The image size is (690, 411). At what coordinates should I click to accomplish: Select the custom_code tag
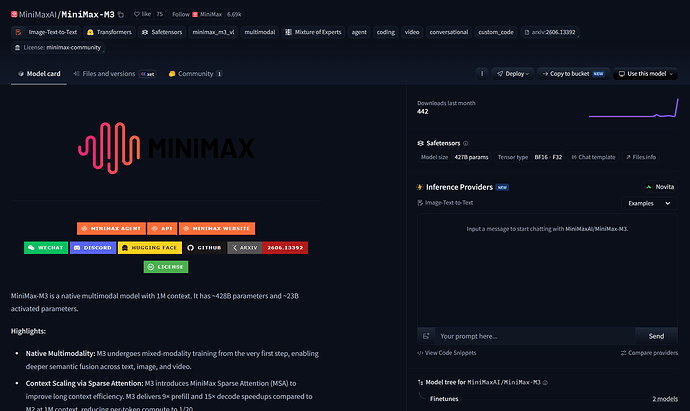pyautogui.click(x=496, y=32)
